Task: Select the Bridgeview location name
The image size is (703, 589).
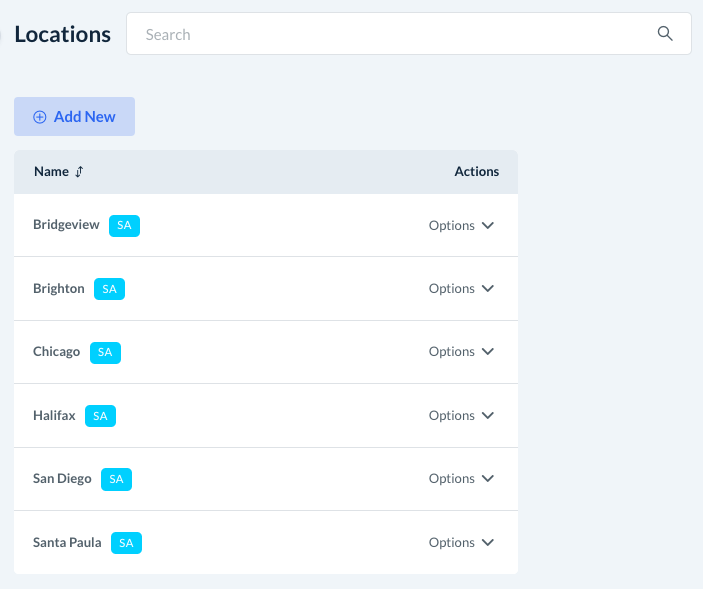Action: 66,225
